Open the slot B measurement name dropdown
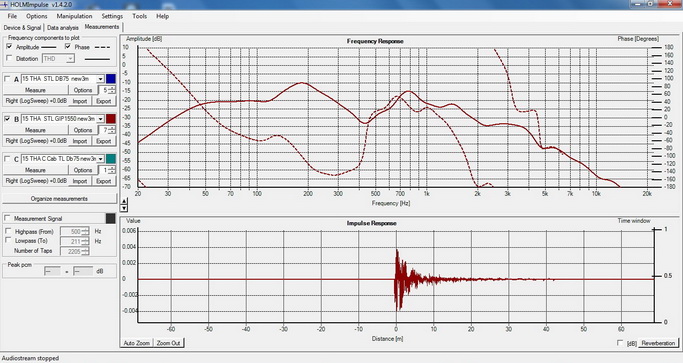 tap(100, 119)
